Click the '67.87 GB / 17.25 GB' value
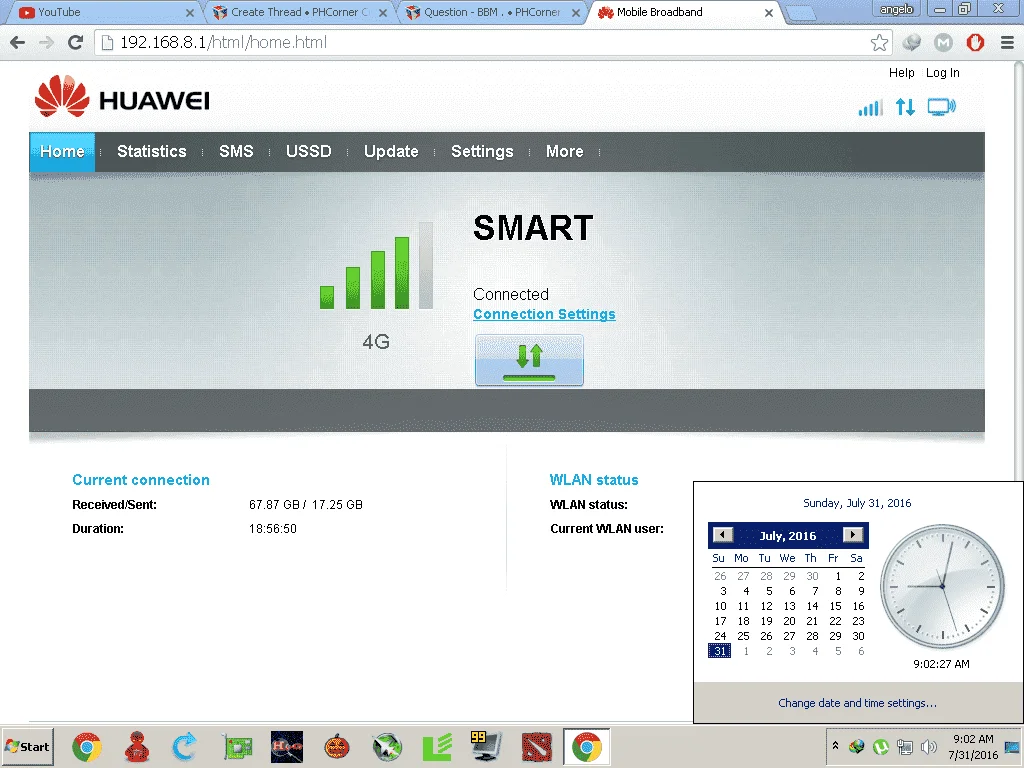 coord(306,505)
